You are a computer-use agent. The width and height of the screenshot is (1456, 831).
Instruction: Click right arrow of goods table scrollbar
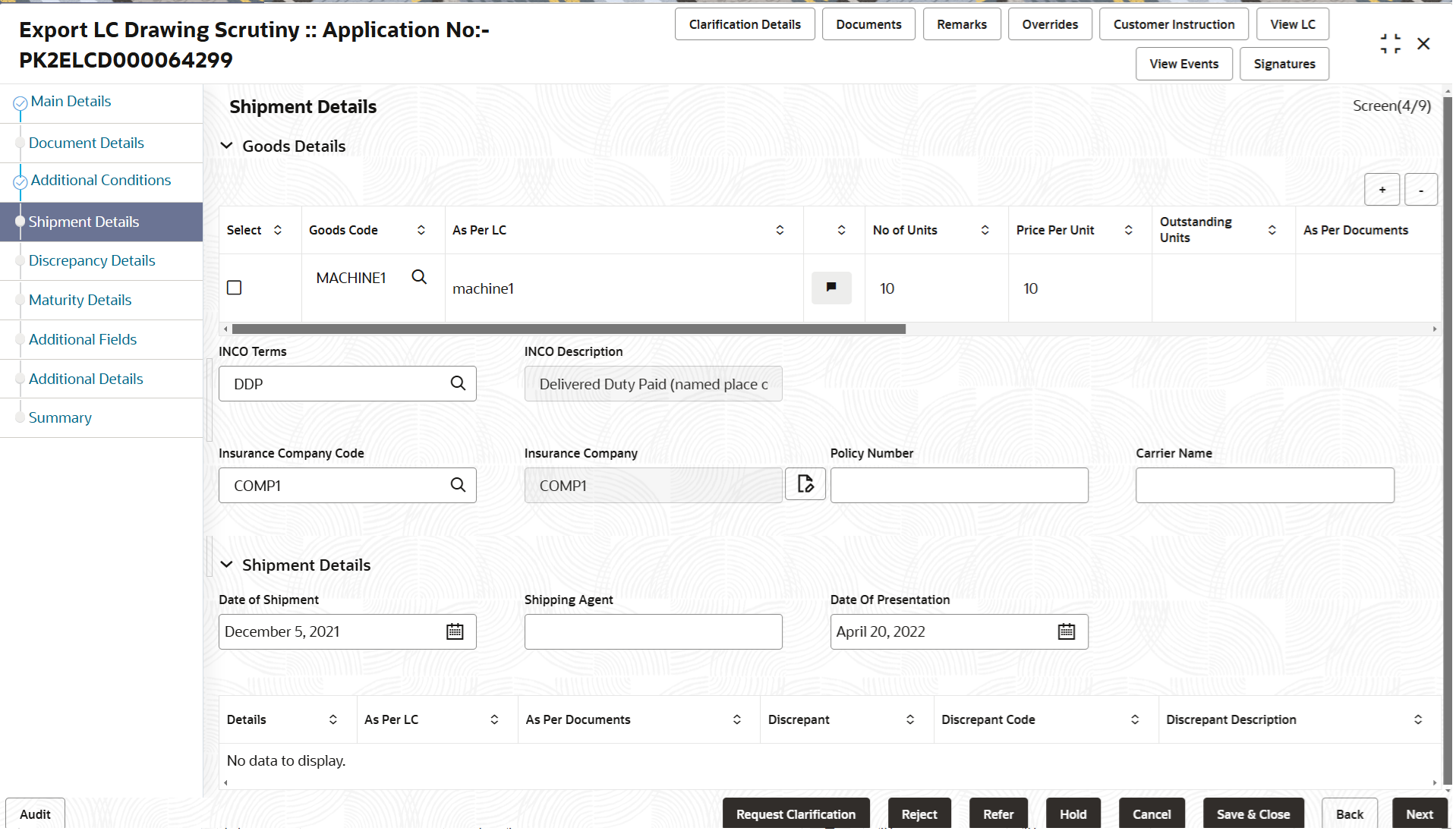(1435, 329)
